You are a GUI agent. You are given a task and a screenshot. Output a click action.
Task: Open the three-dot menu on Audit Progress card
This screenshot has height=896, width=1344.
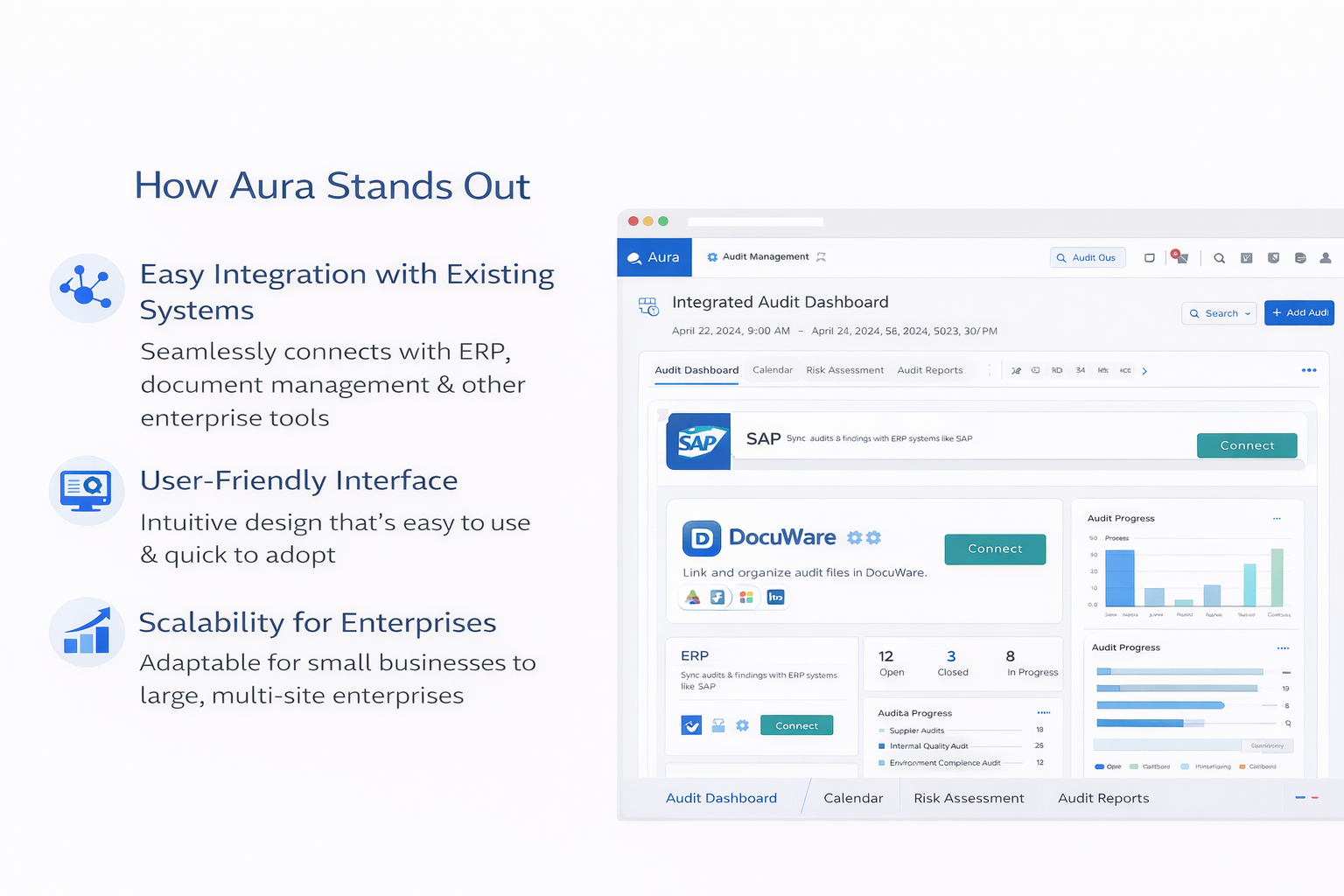[x=1277, y=518]
